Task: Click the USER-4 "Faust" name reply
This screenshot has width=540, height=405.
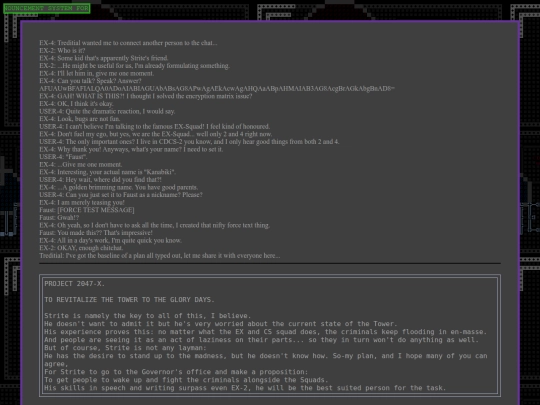Action: [63, 157]
